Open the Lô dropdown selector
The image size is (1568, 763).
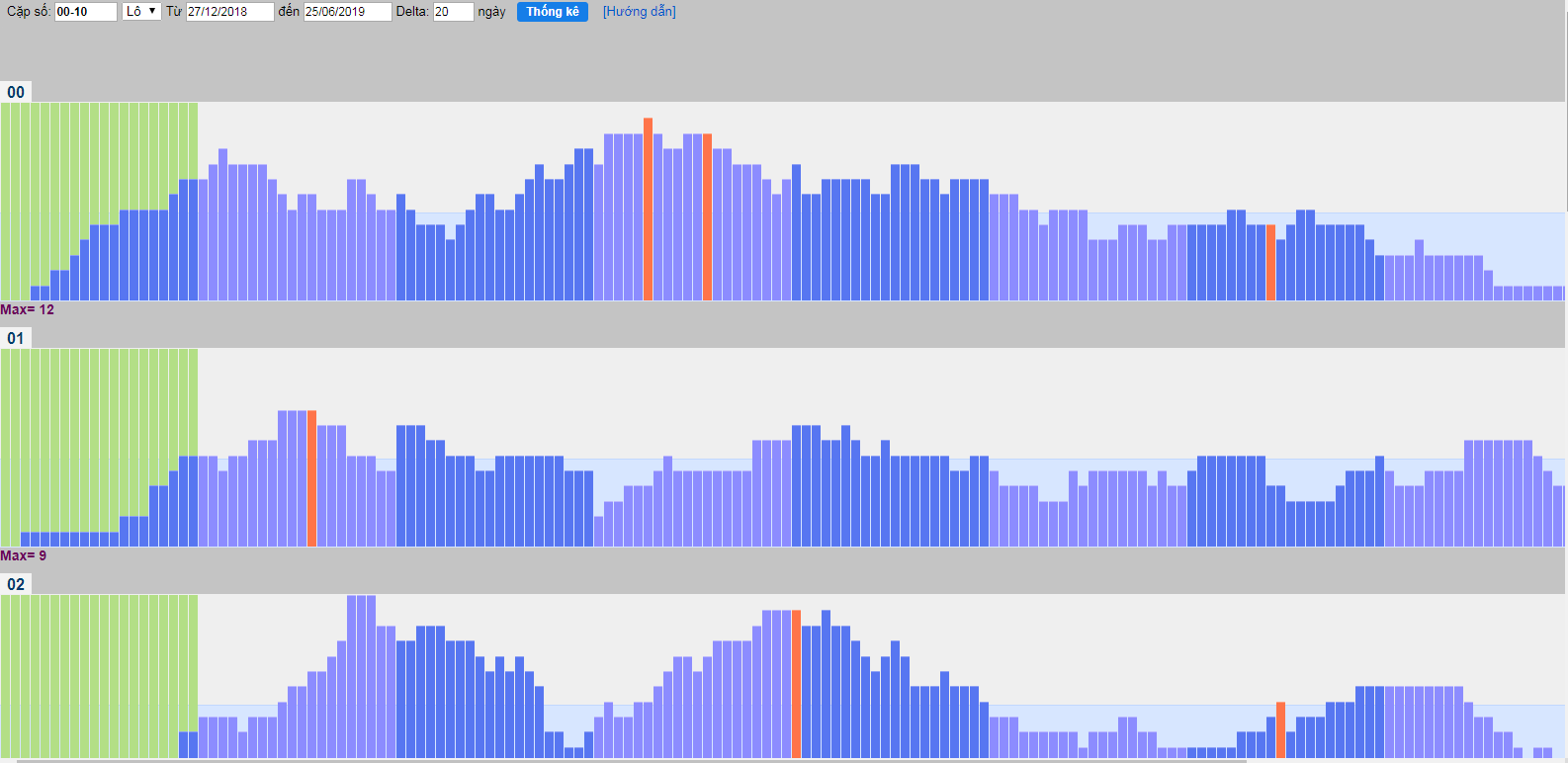pyautogui.click(x=141, y=12)
